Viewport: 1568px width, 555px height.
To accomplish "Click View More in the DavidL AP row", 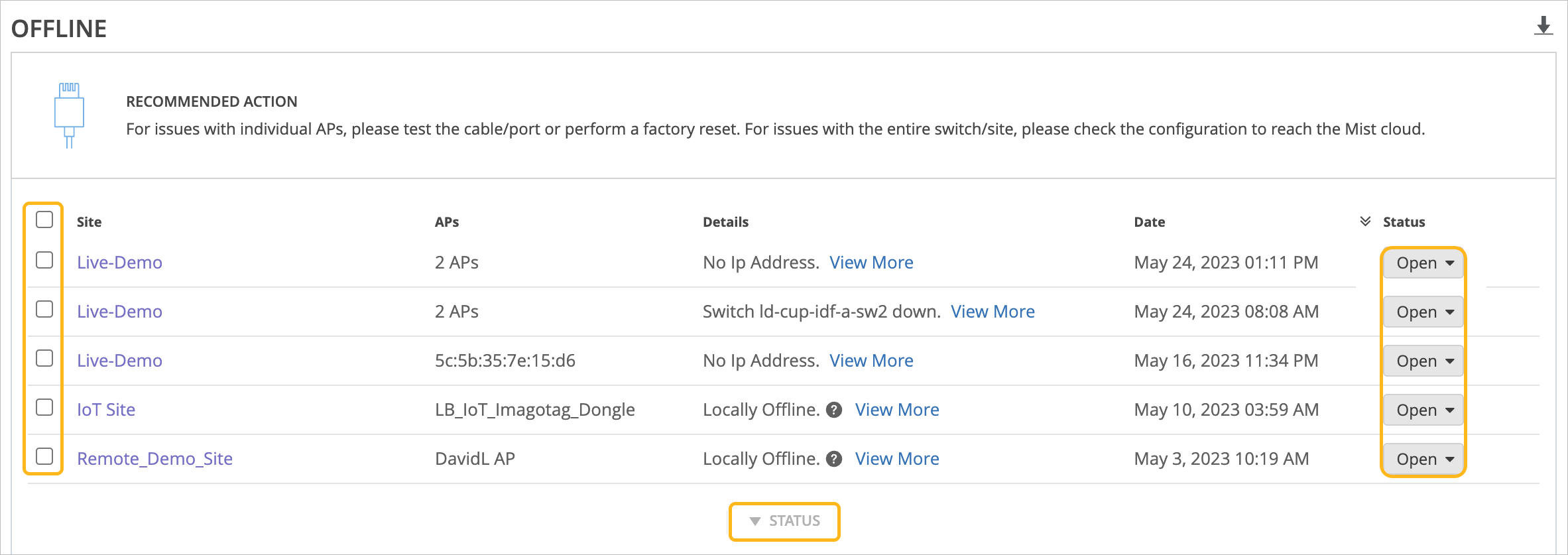I will click(x=897, y=459).
